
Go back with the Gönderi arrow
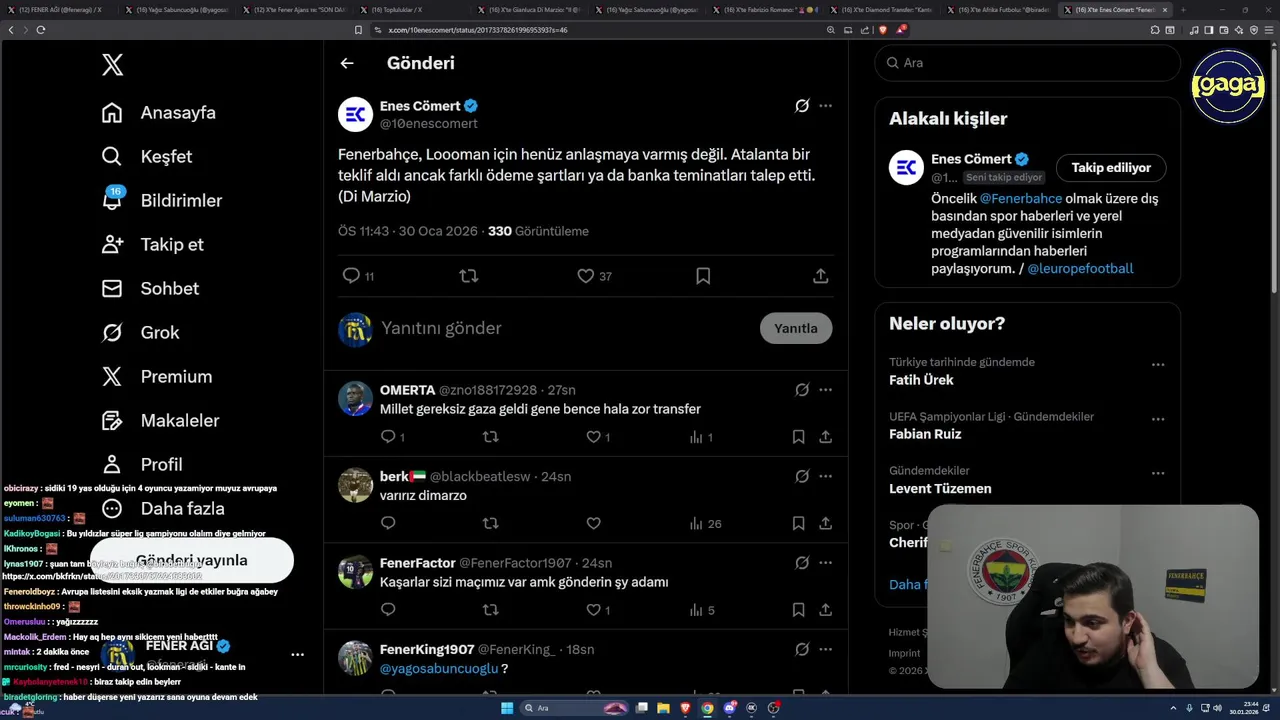tap(347, 63)
